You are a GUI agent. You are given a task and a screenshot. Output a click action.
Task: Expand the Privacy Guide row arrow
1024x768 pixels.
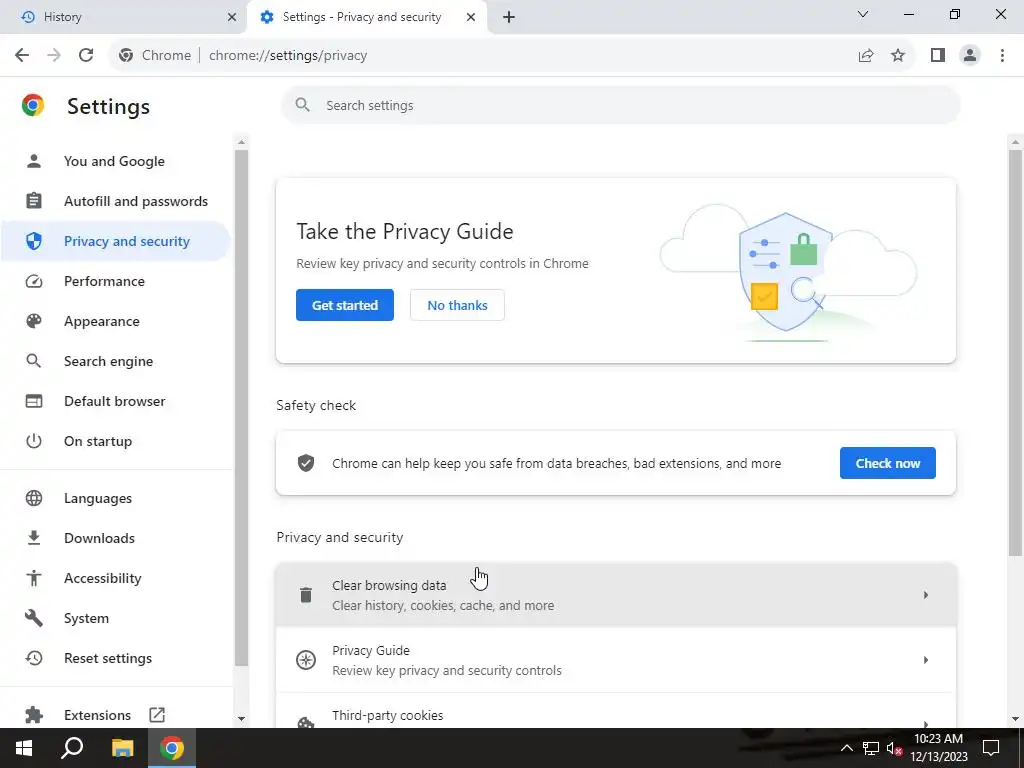pos(925,660)
